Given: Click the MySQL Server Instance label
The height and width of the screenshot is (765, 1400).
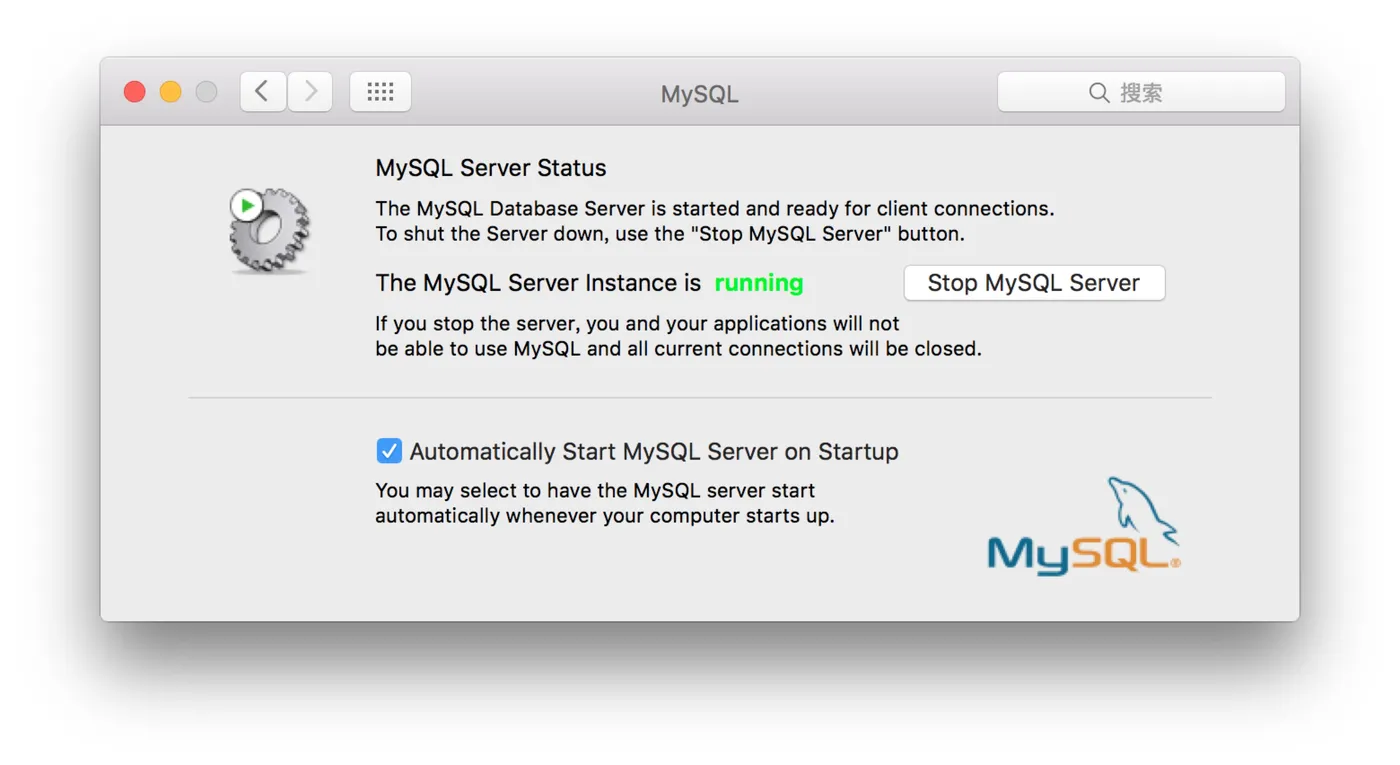Looking at the screenshot, I should (538, 283).
